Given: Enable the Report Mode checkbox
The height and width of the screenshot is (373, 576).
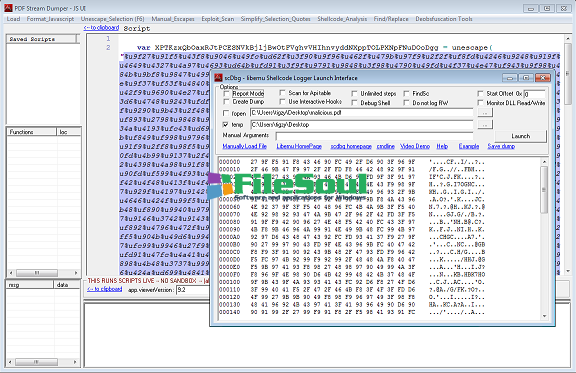Looking at the screenshot, I should pyautogui.click(x=226, y=93).
